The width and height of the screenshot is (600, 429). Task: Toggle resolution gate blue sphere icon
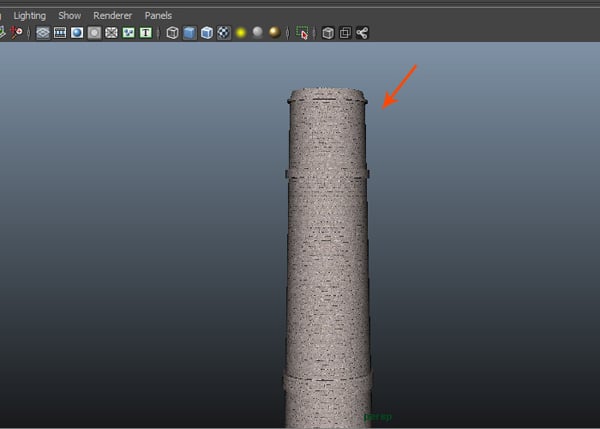[77, 33]
